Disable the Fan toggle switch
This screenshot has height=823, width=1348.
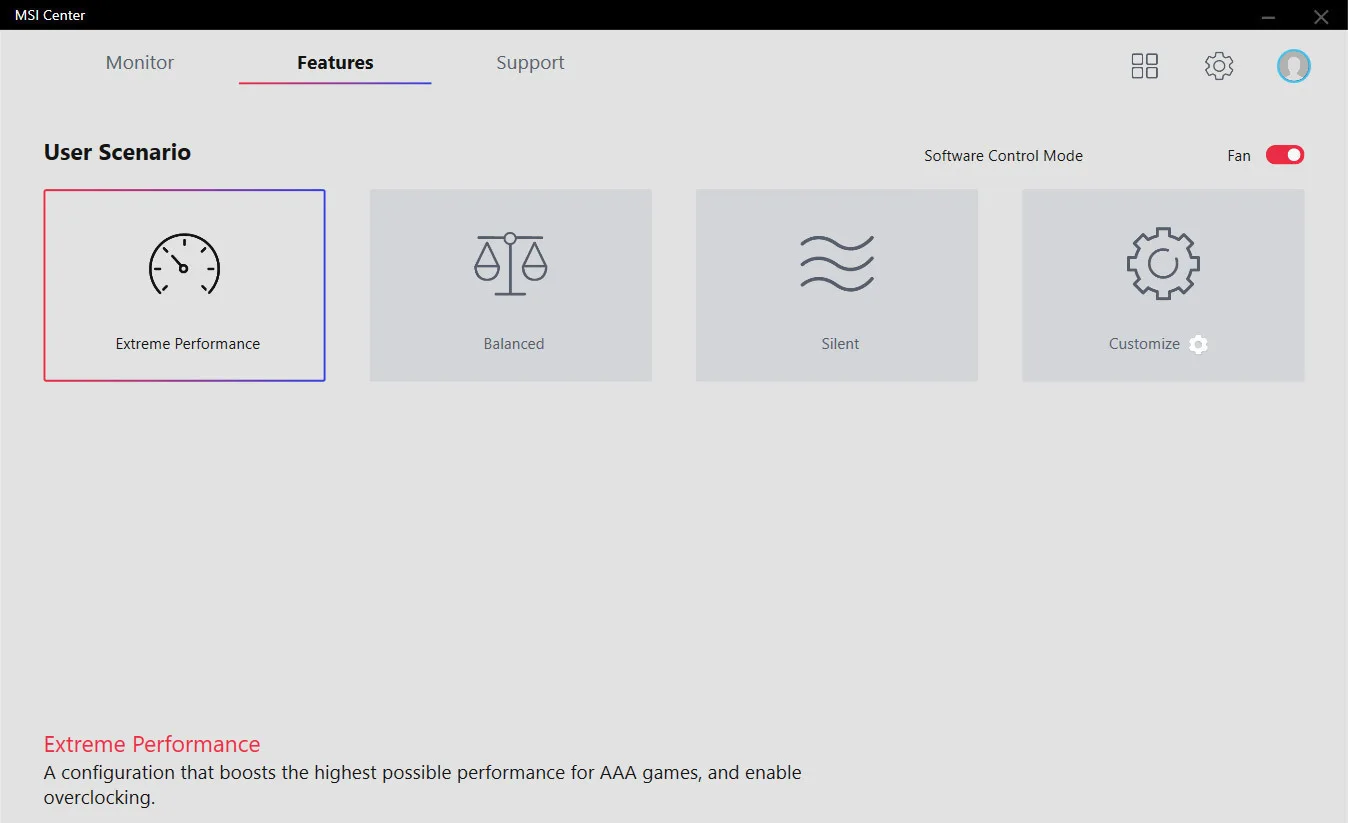(x=1284, y=155)
